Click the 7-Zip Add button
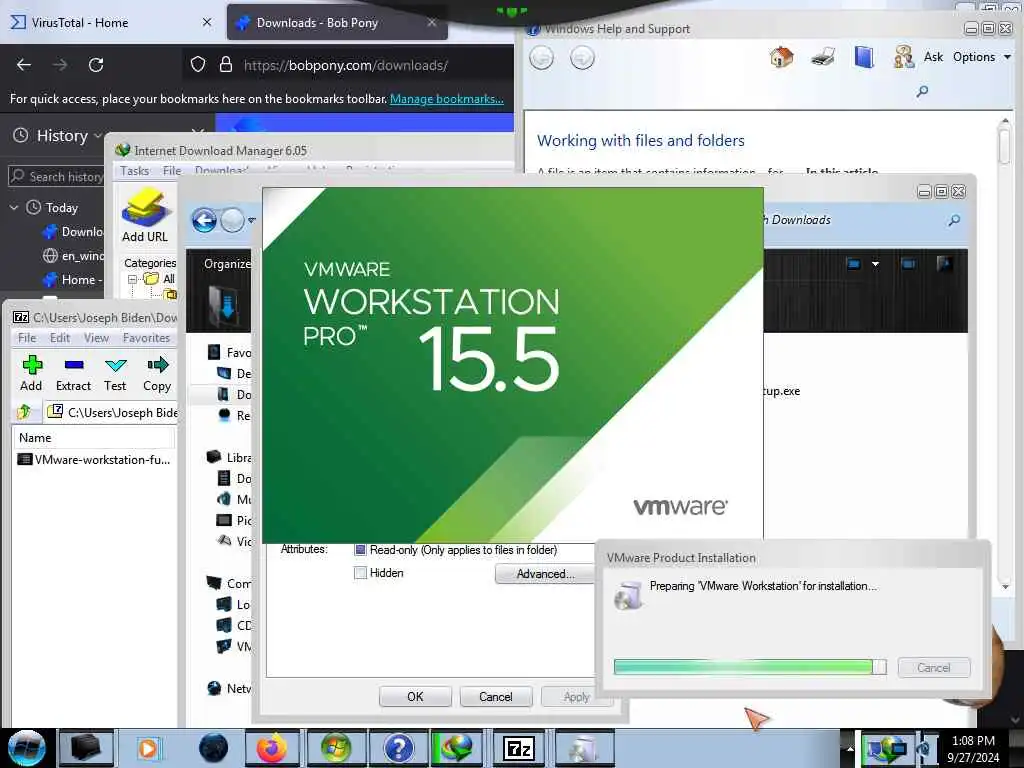Viewport: 1024px width, 768px height. coord(31,374)
